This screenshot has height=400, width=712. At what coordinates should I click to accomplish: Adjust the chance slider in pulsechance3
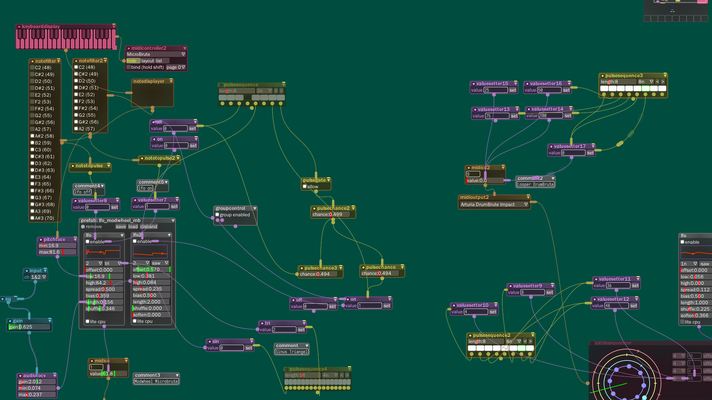tap(320, 274)
